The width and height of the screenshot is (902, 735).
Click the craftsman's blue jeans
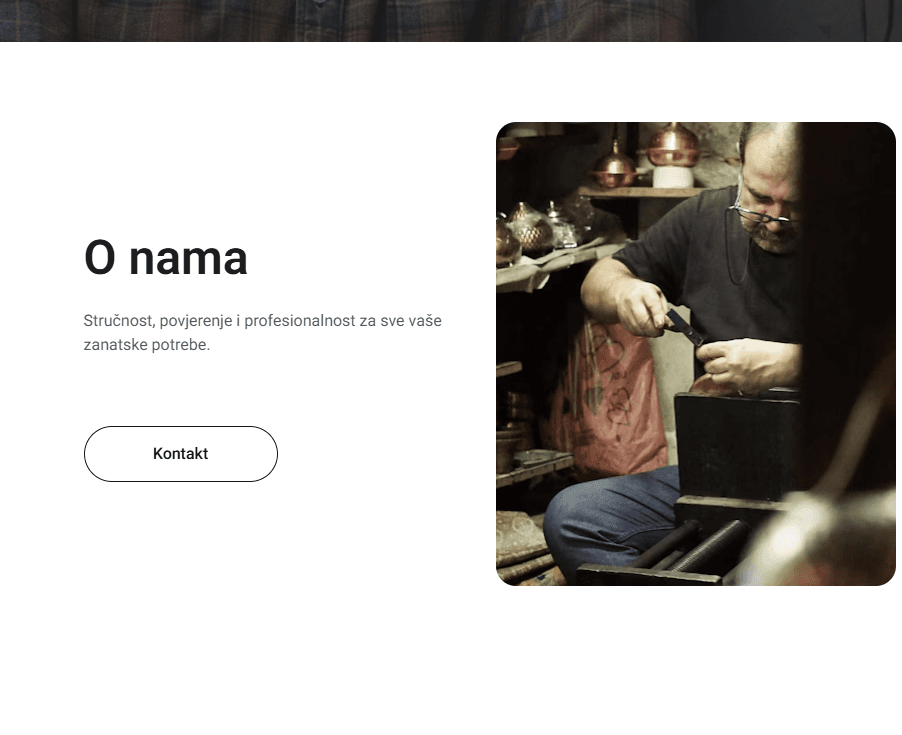(610, 518)
